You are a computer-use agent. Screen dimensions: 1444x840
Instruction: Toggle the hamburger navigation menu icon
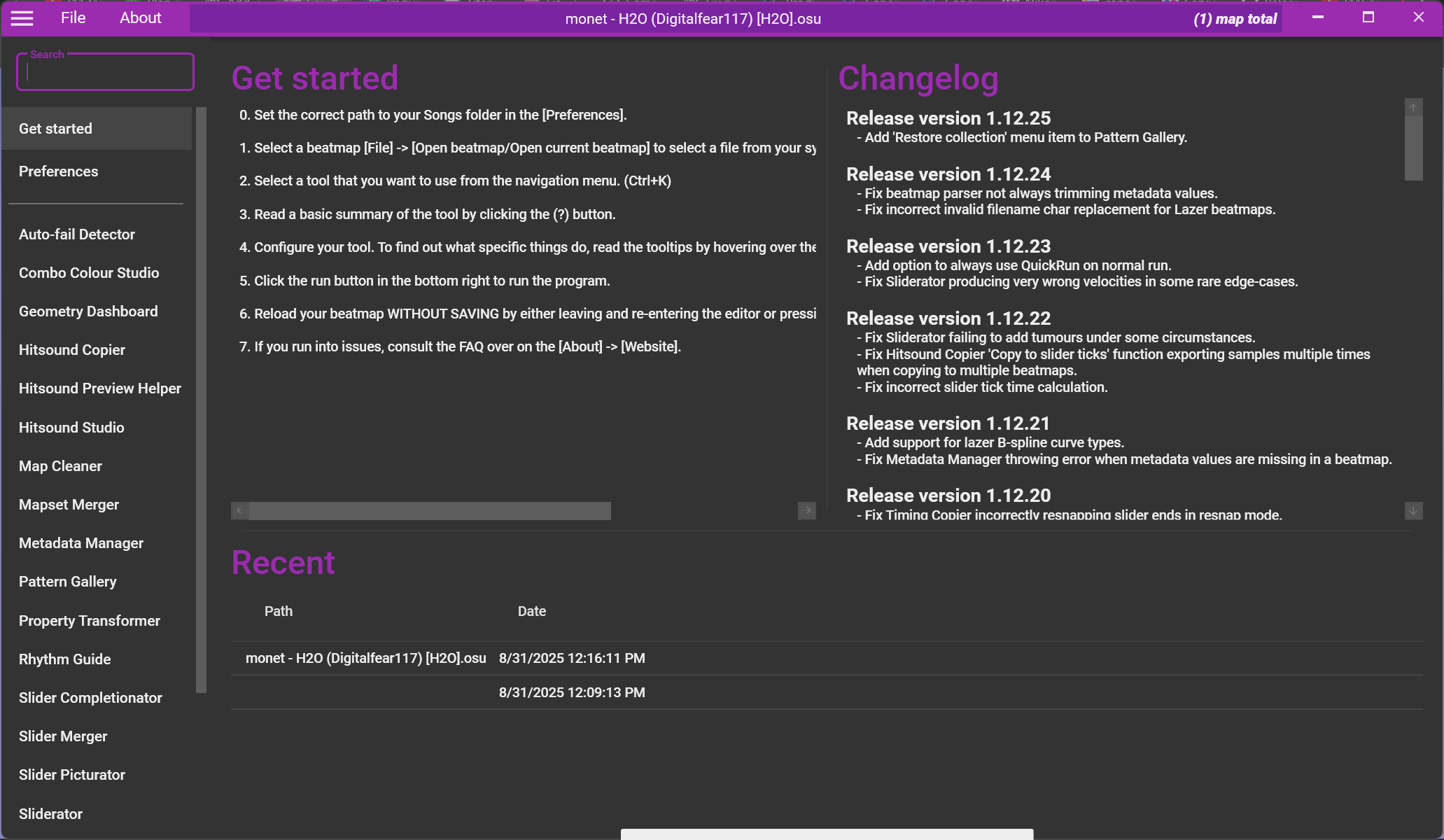[22, 18]
